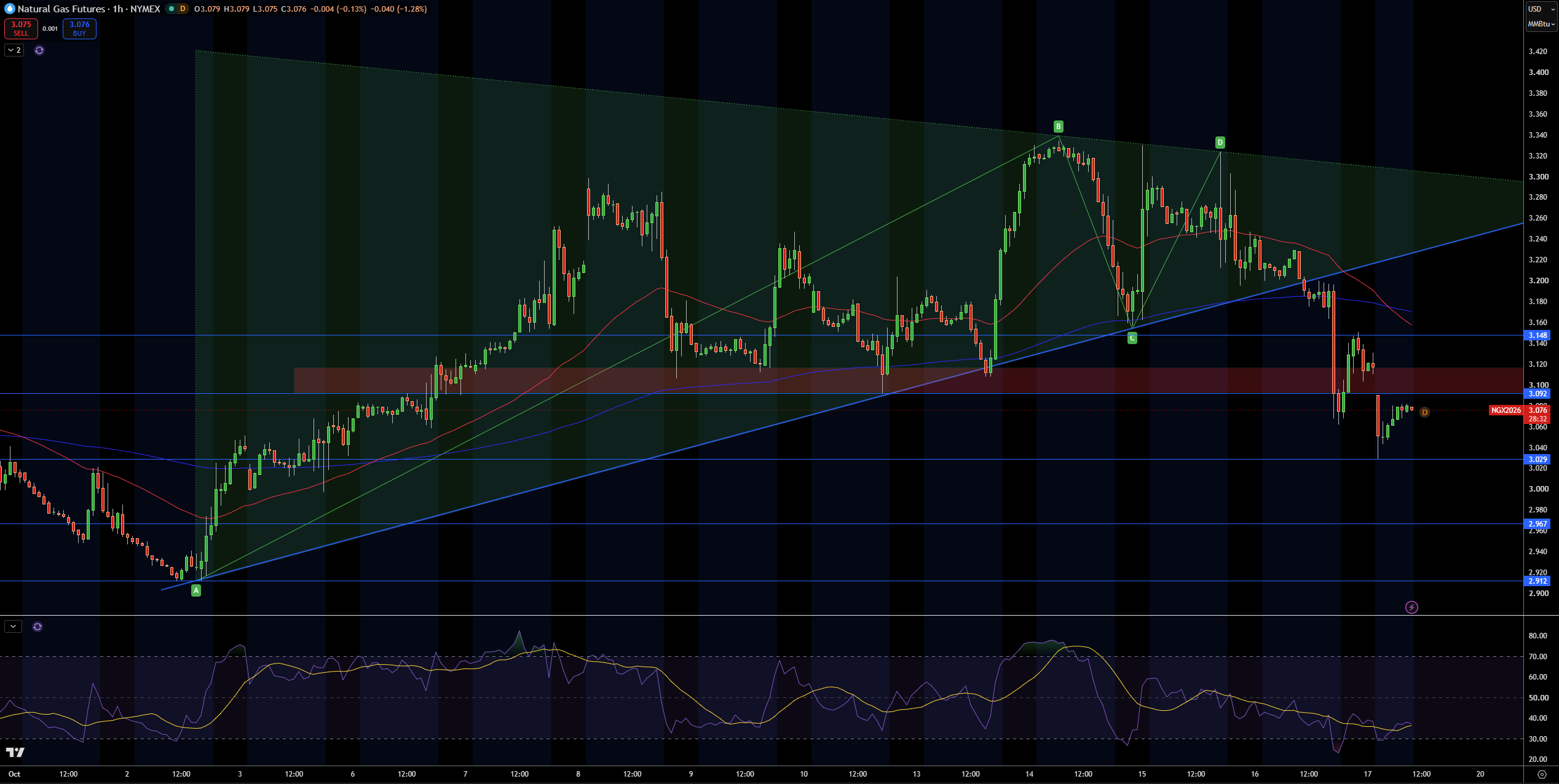Viewport: 1559px width, 784px height.
Task: Click the purple refresh icon under the Sell button
Action: pyautogui.click(x=39, y=50)
